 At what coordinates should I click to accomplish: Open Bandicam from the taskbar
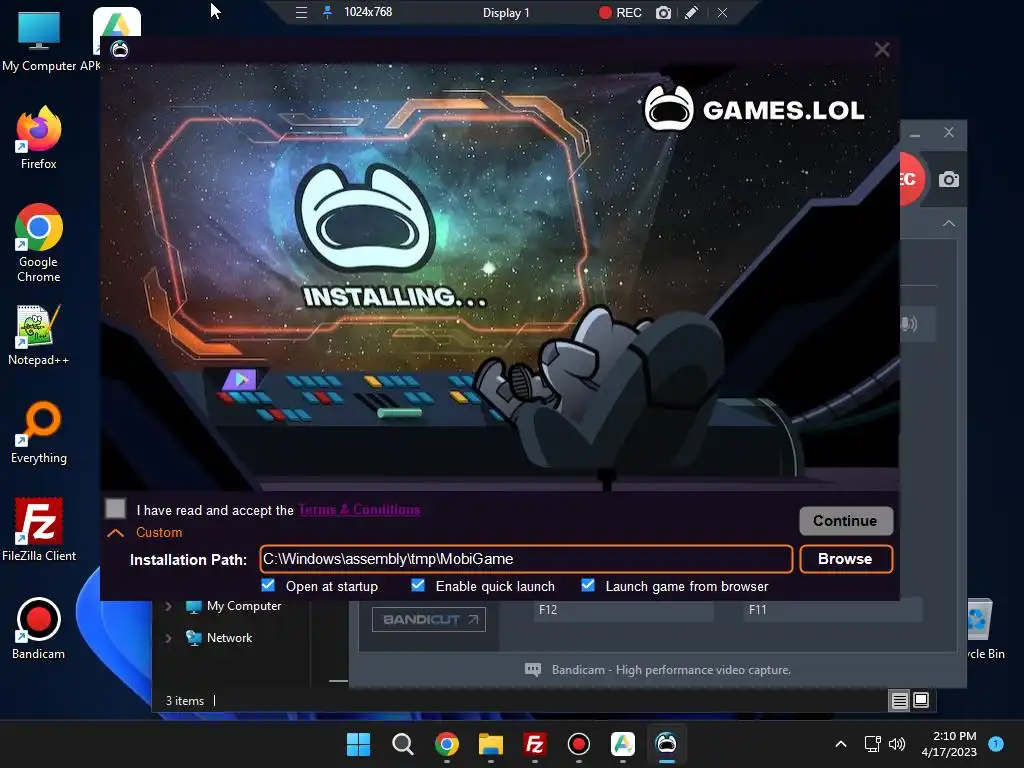(579, 744)
